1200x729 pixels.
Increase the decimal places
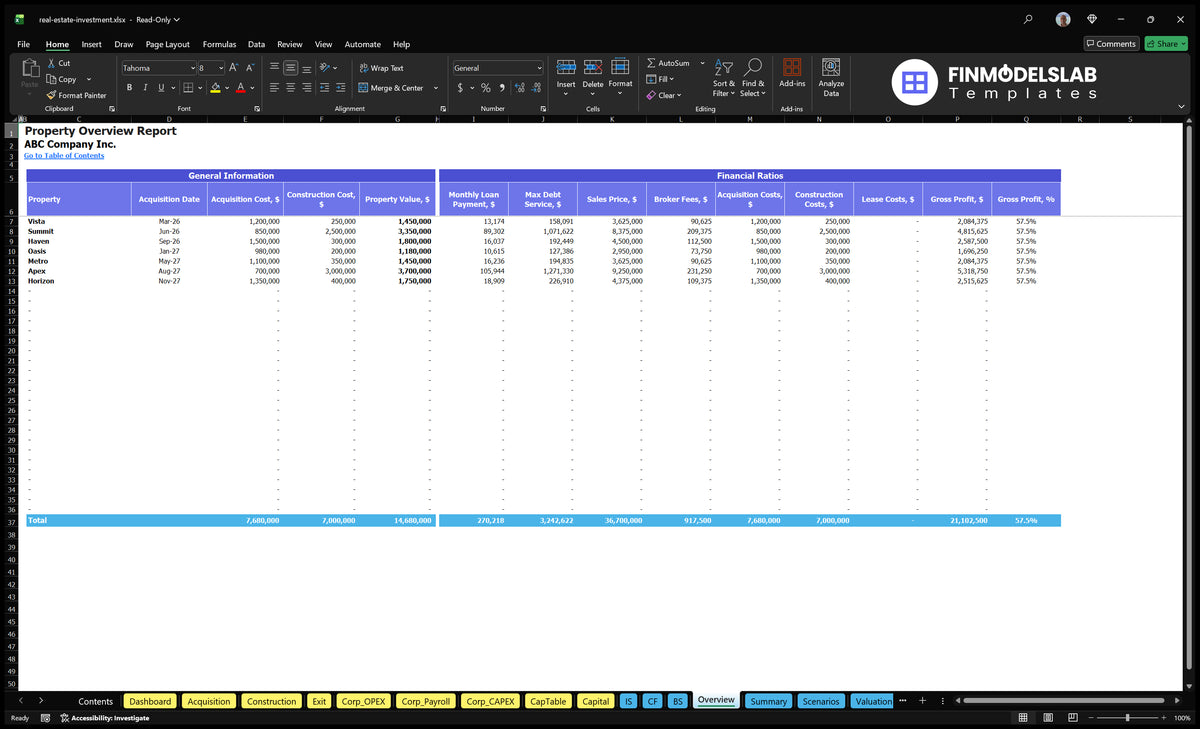[518, 88]
